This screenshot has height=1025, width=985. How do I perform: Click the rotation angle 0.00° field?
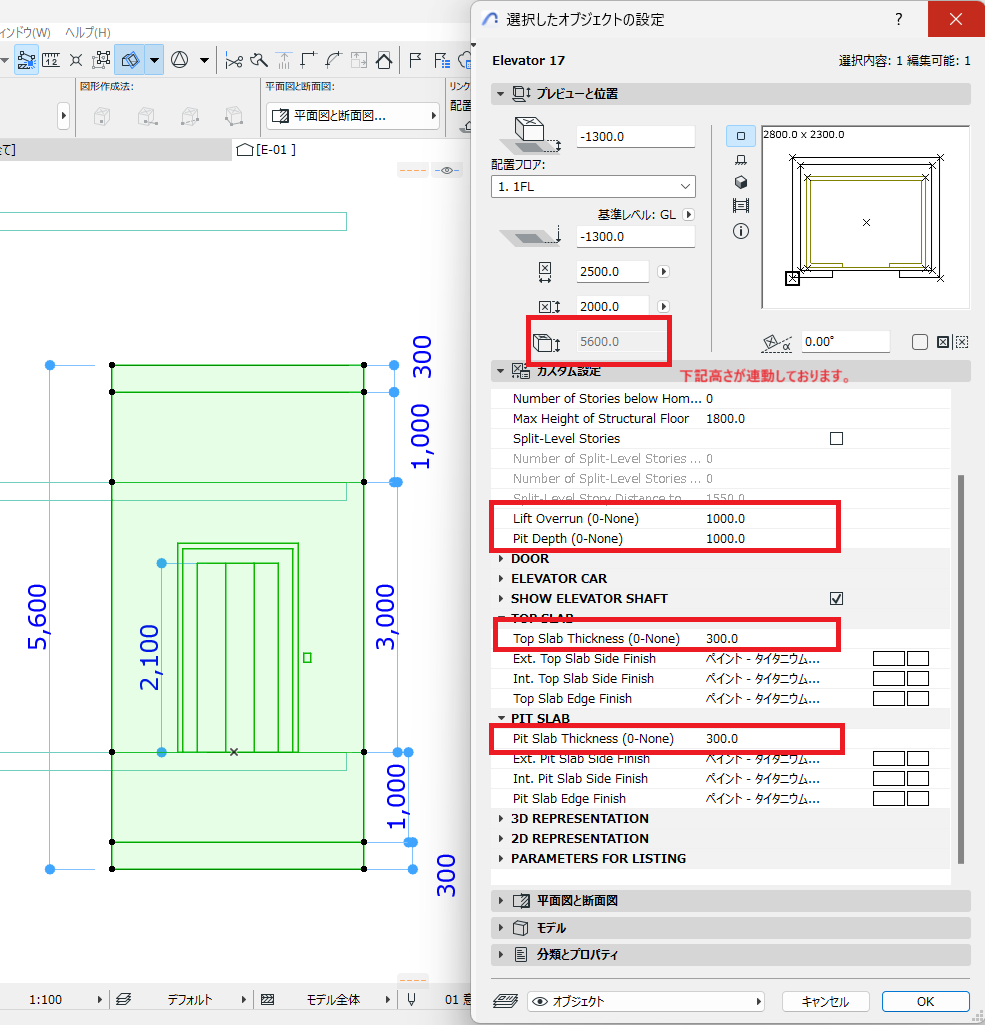pos(845,342)
